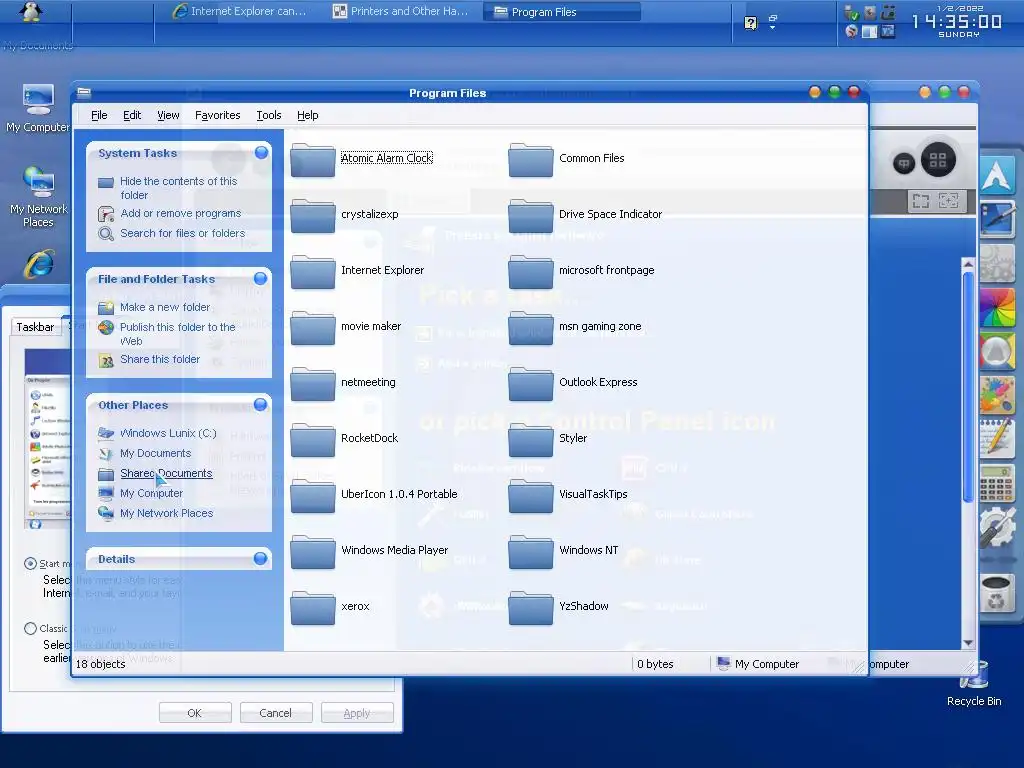This screenshot has height=768, width=1024.
Task: Select the YzShadow folder icon
Action: click(x=531, y=609)
